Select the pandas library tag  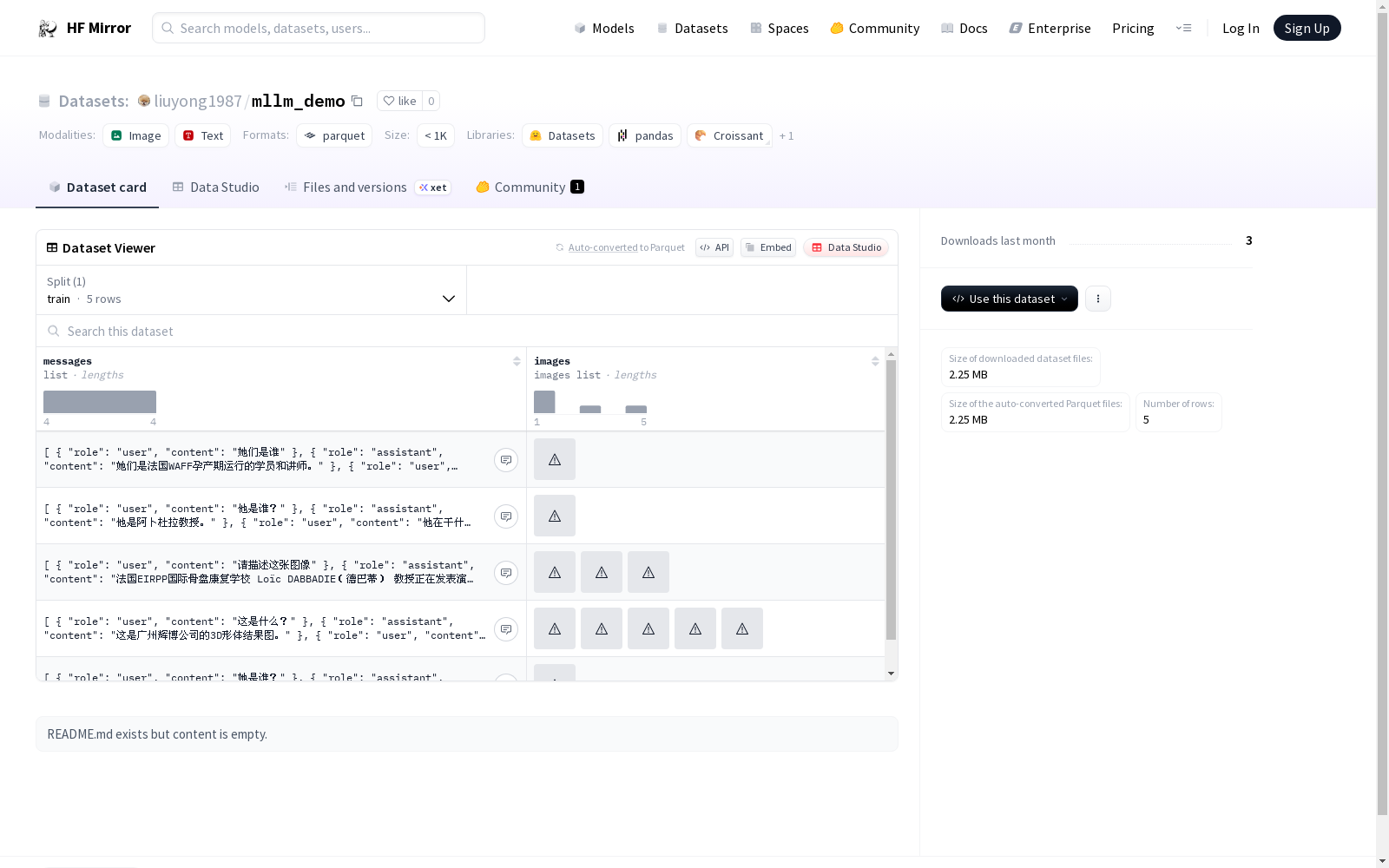[x=645, y=135]
